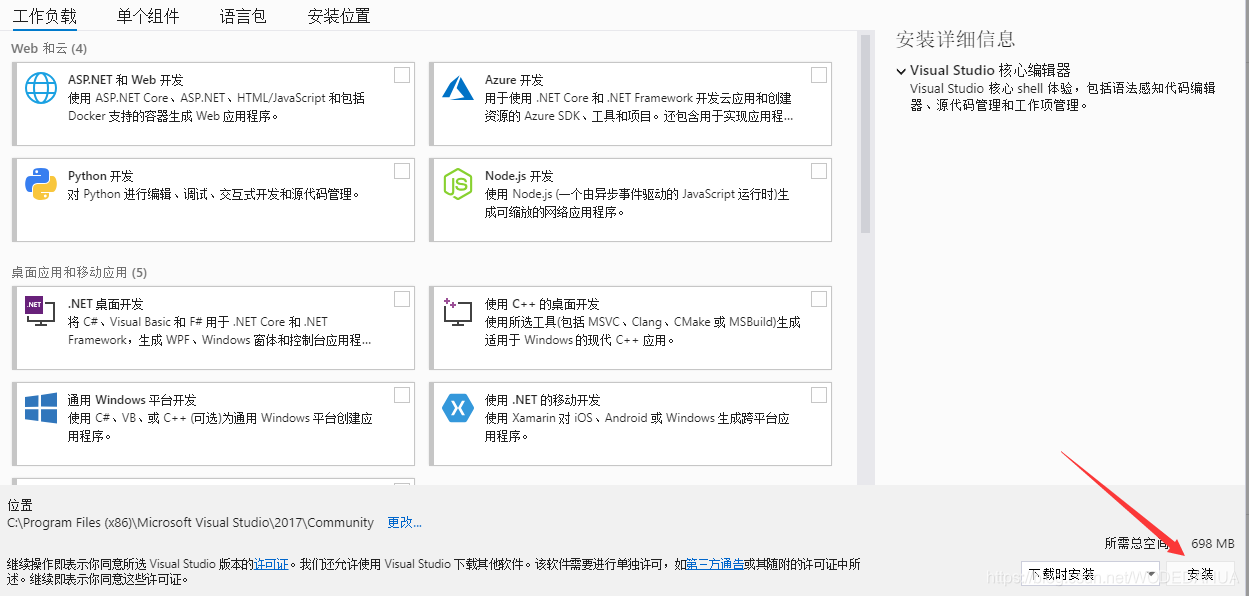Click the ASP.NET 和 Web 开发 globe icon

pos(40,88)
